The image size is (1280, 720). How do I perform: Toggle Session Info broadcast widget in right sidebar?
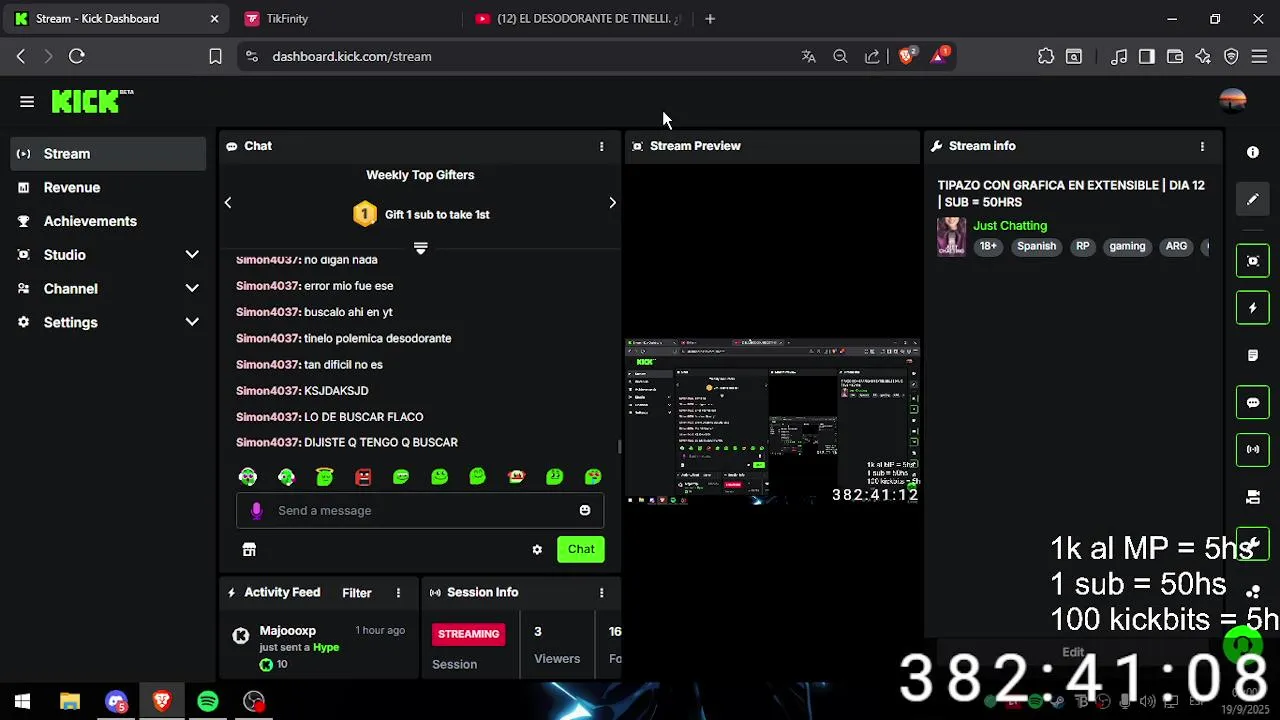point(1253,449)
